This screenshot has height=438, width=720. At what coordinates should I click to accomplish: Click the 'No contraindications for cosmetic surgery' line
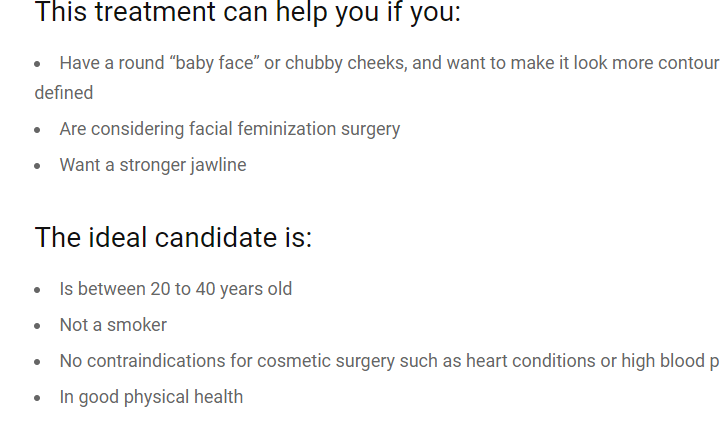point(389,361)
